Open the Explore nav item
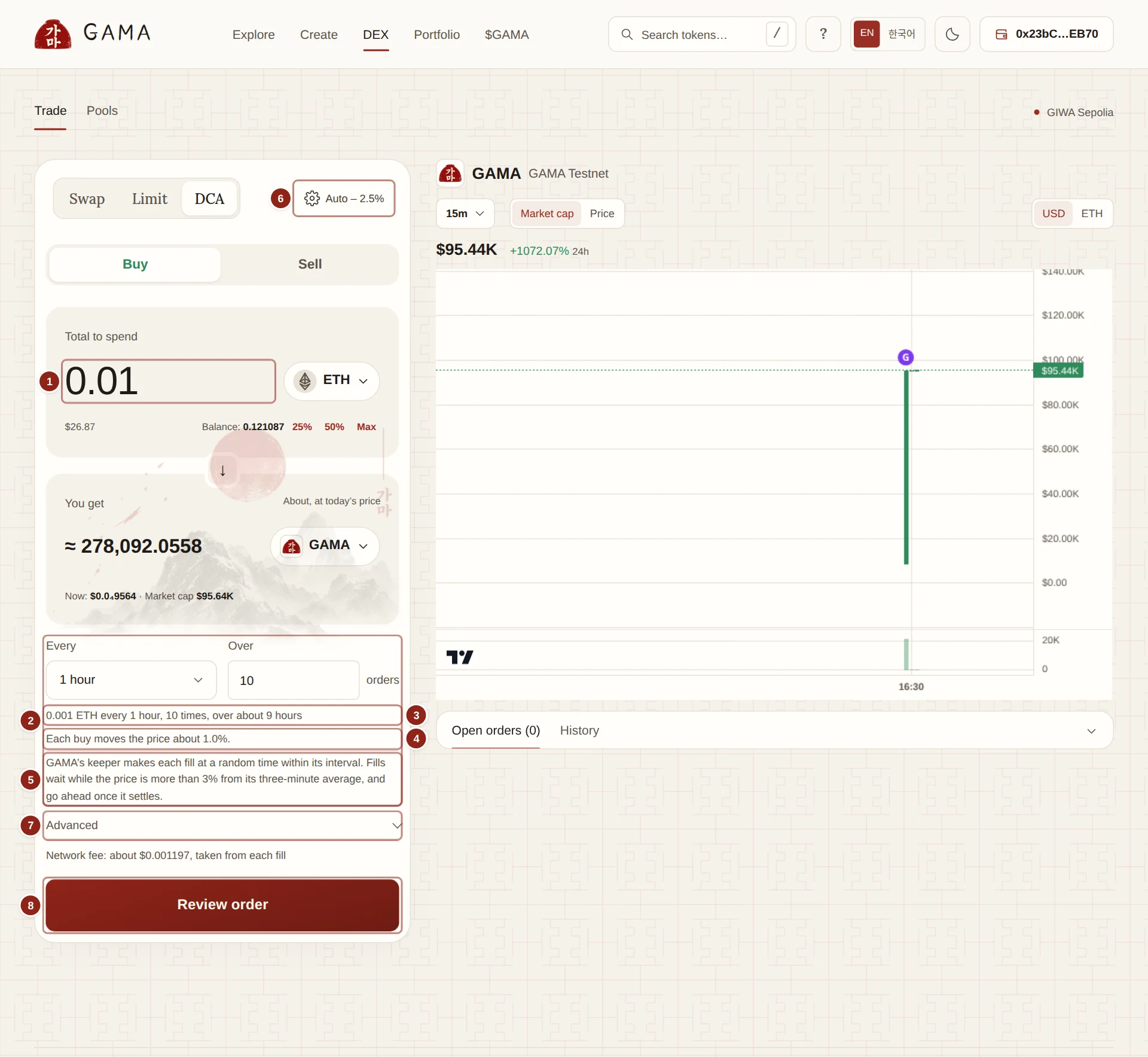 point(254,35)
